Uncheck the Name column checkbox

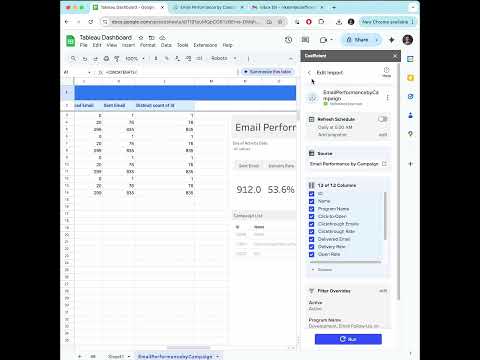311,201
